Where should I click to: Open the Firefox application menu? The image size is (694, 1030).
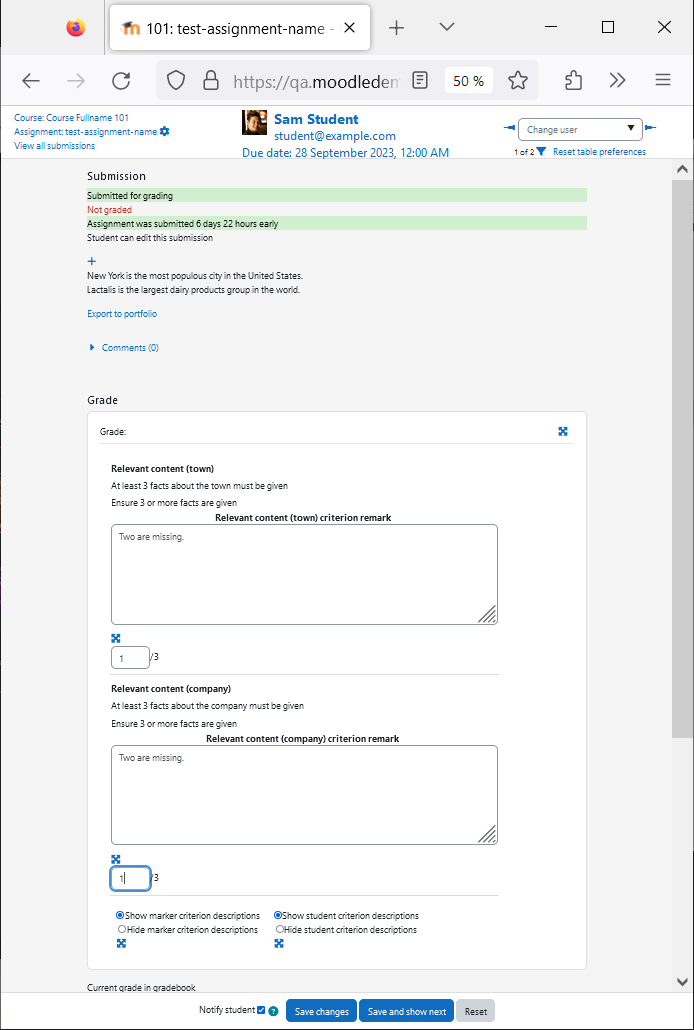[663, 81]
